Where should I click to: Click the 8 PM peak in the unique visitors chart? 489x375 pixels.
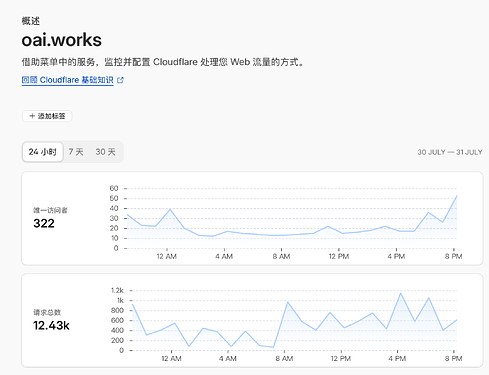[457, 196]
